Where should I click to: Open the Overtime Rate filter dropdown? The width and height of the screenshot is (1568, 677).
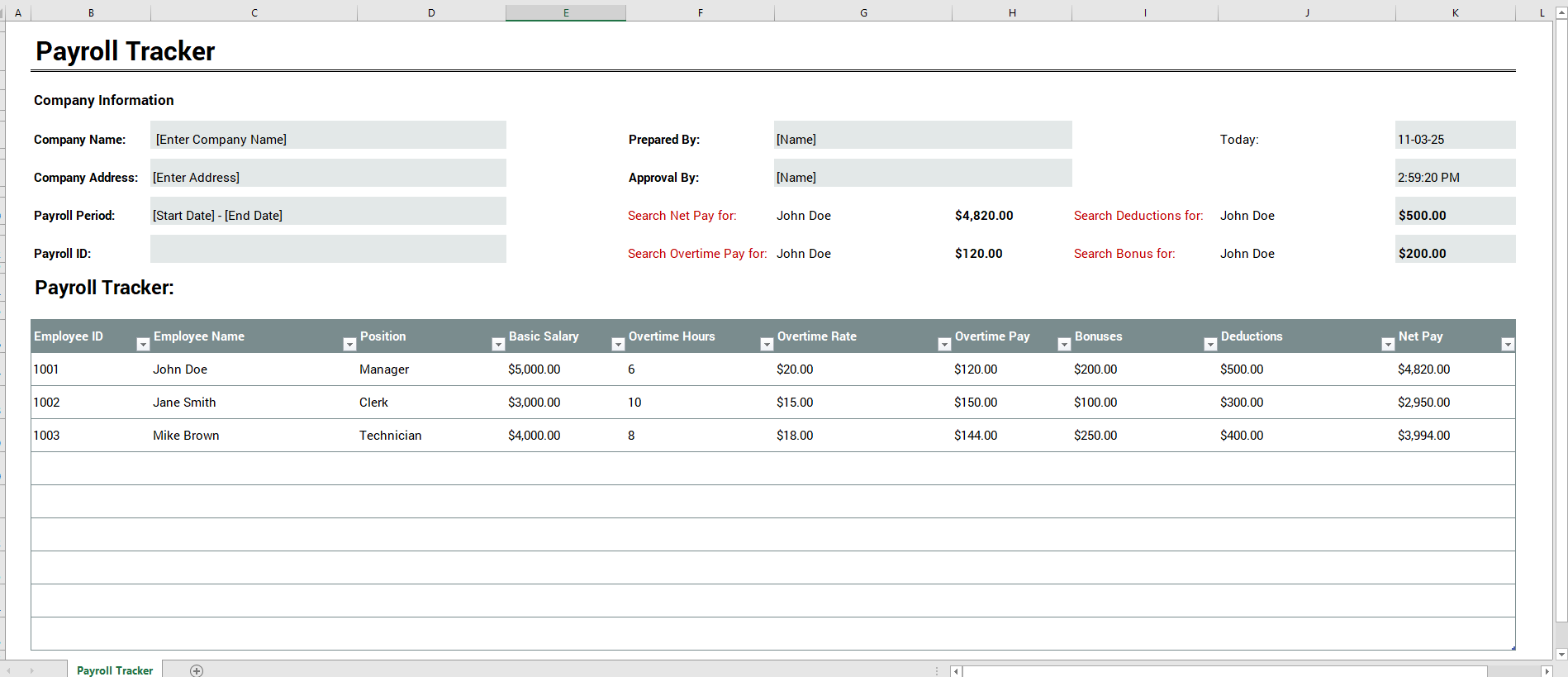click(944, 345)
